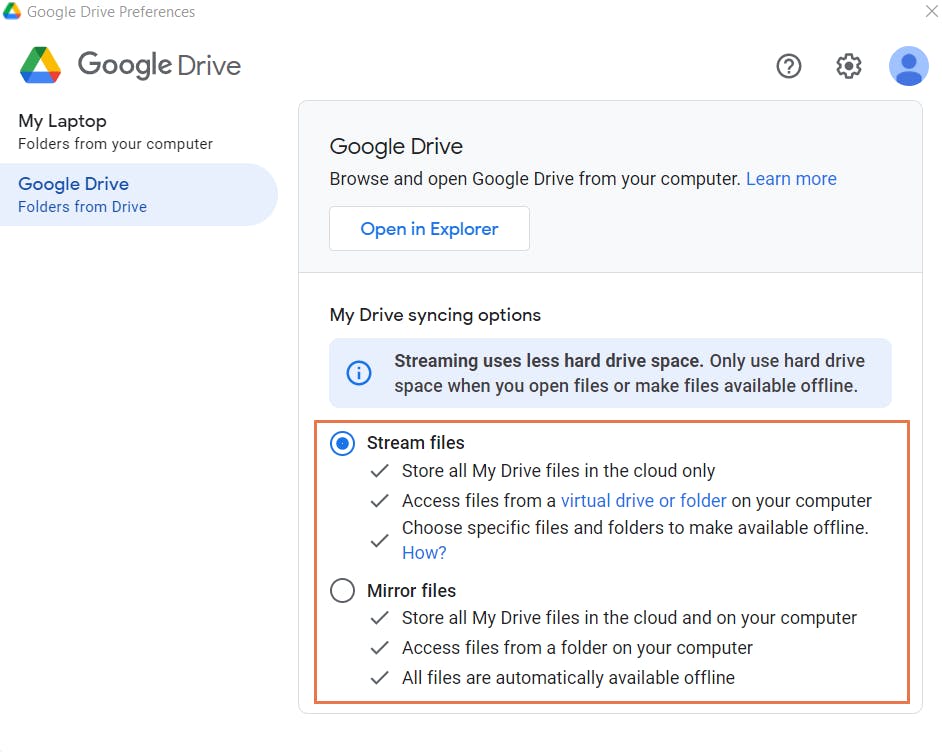Screen dimensions: 942x752
Task: Click the checkmark beside automatically available offline
Action: coord(379,678)
